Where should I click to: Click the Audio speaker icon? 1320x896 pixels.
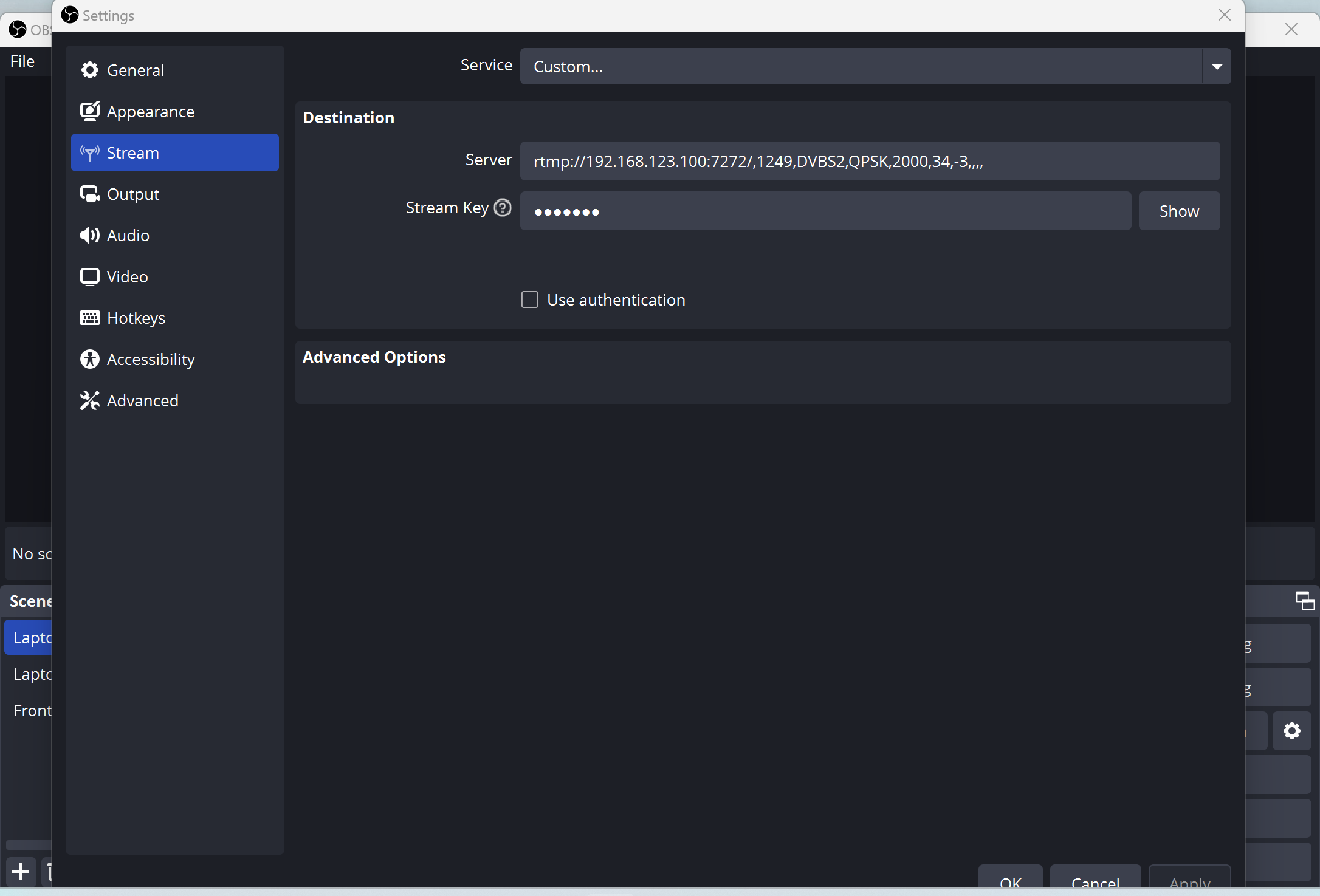(90, 236)
